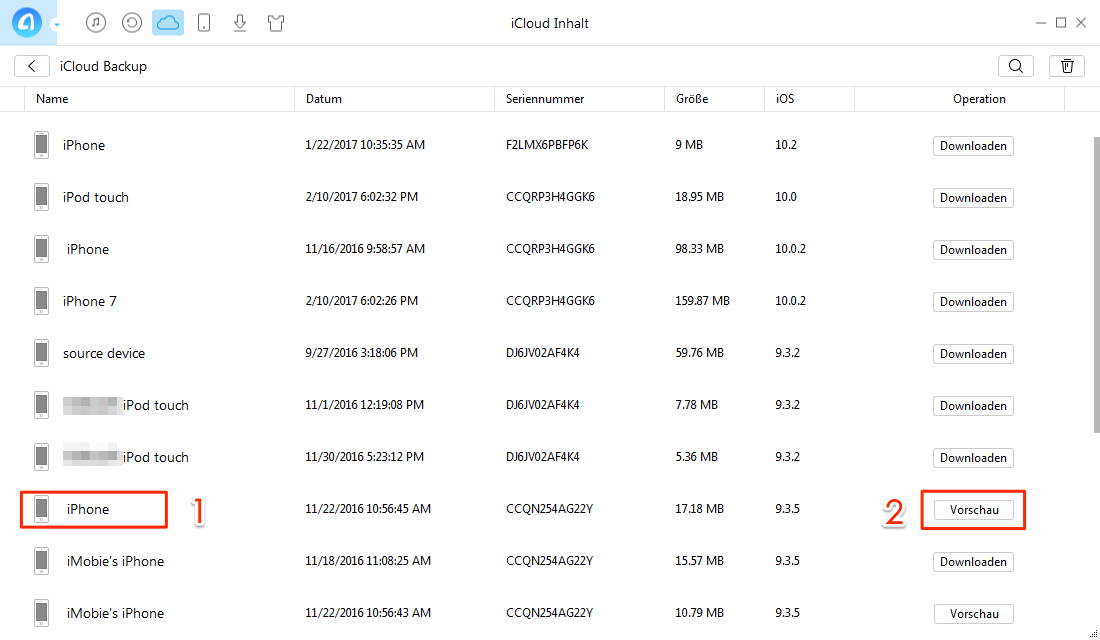Select the 98.33 MB size cell
Image resolution: width=1100 pixels, height=640 pixels.
click(699, 249)
